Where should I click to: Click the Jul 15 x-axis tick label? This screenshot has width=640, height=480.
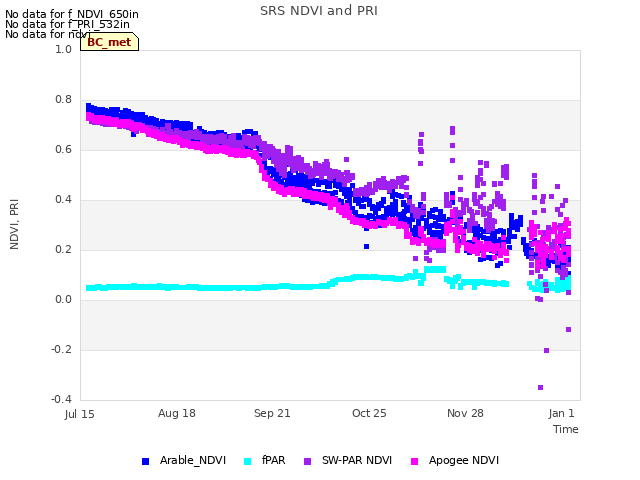[79, 414]
